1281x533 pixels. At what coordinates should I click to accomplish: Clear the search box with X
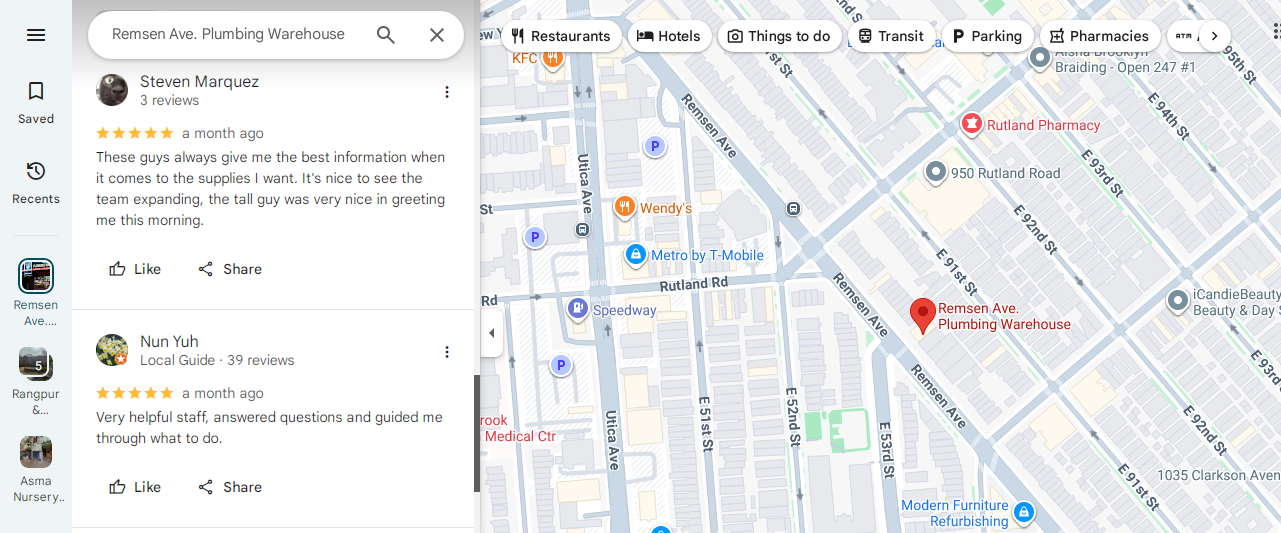[x=437, y=35]
